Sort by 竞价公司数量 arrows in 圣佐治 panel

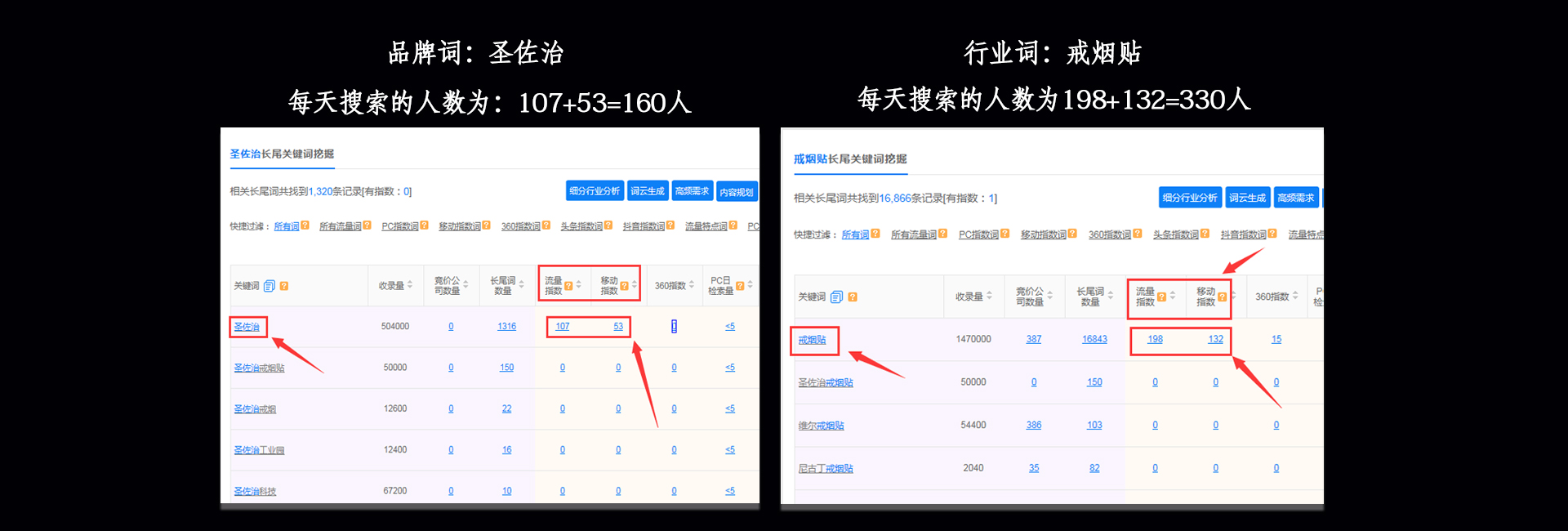point(465,285)
